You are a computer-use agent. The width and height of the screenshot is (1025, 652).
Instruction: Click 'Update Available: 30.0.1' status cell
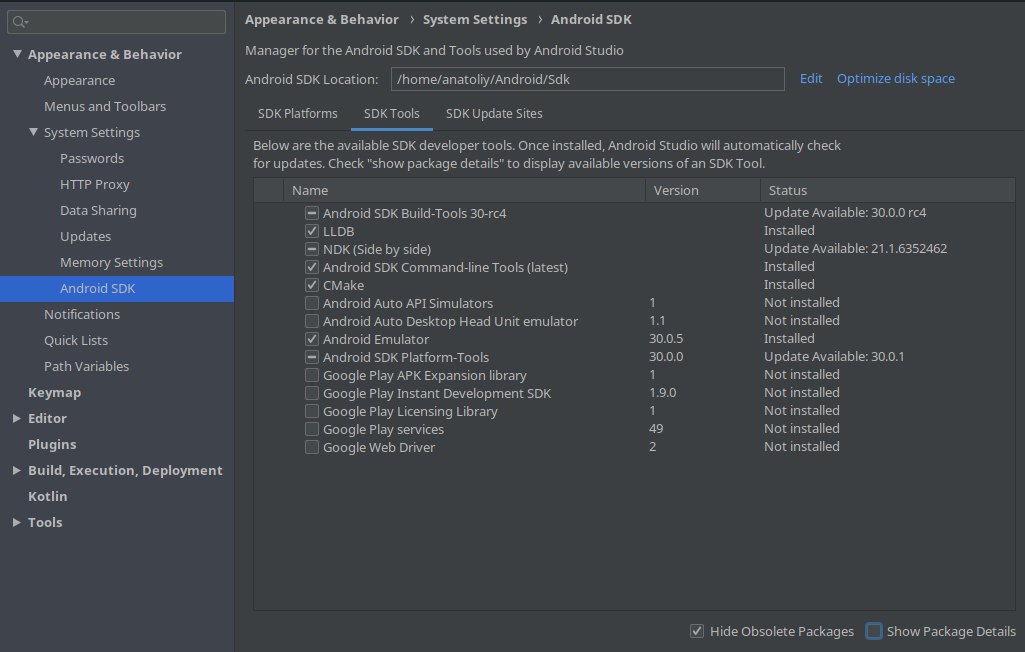pos(834,356)
